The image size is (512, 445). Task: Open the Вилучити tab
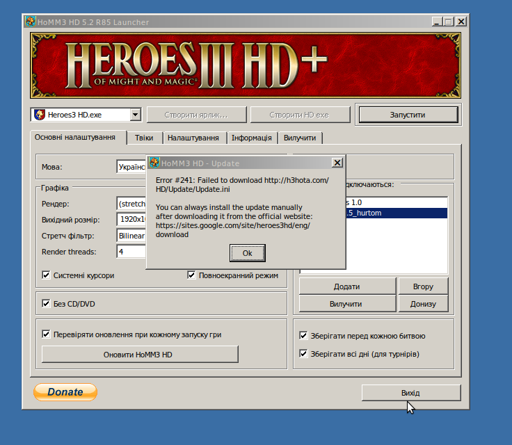coord(300,138)
